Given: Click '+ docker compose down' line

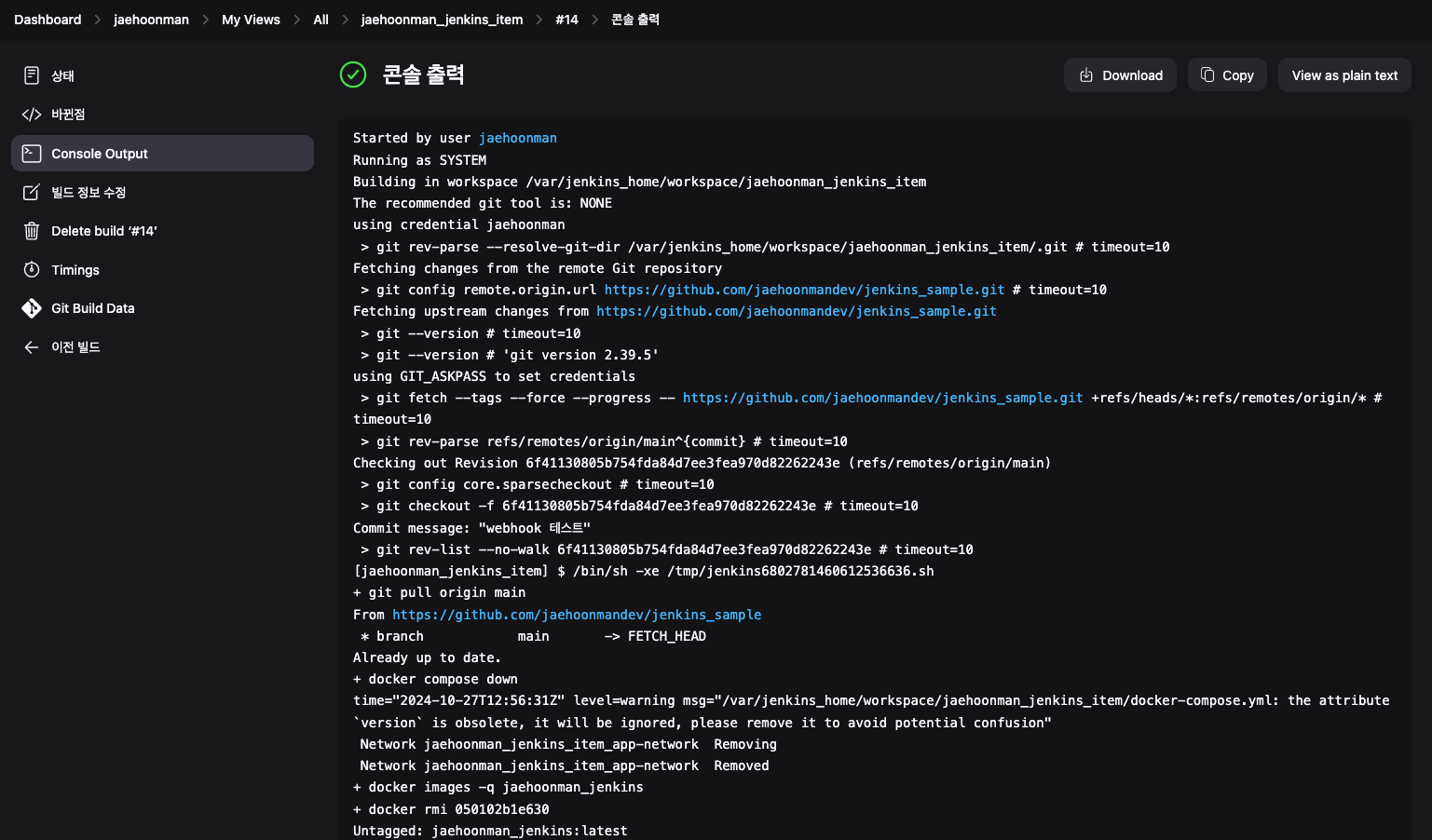Looking at the screenshot, I should point(435,679).
